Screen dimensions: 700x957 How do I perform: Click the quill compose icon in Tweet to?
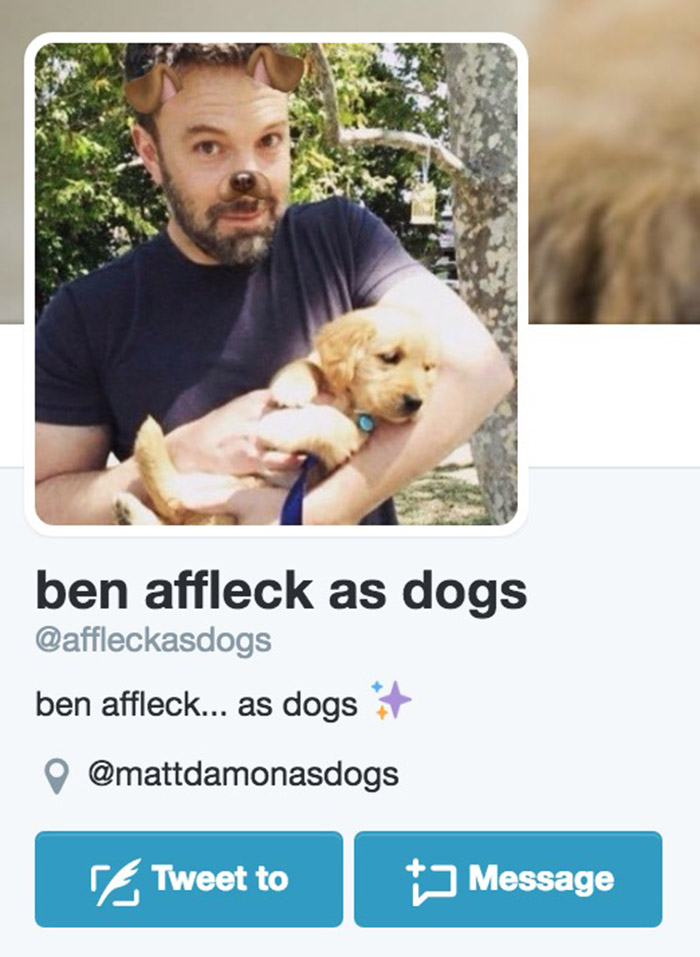pyautogui.click(x=116, y=881)
